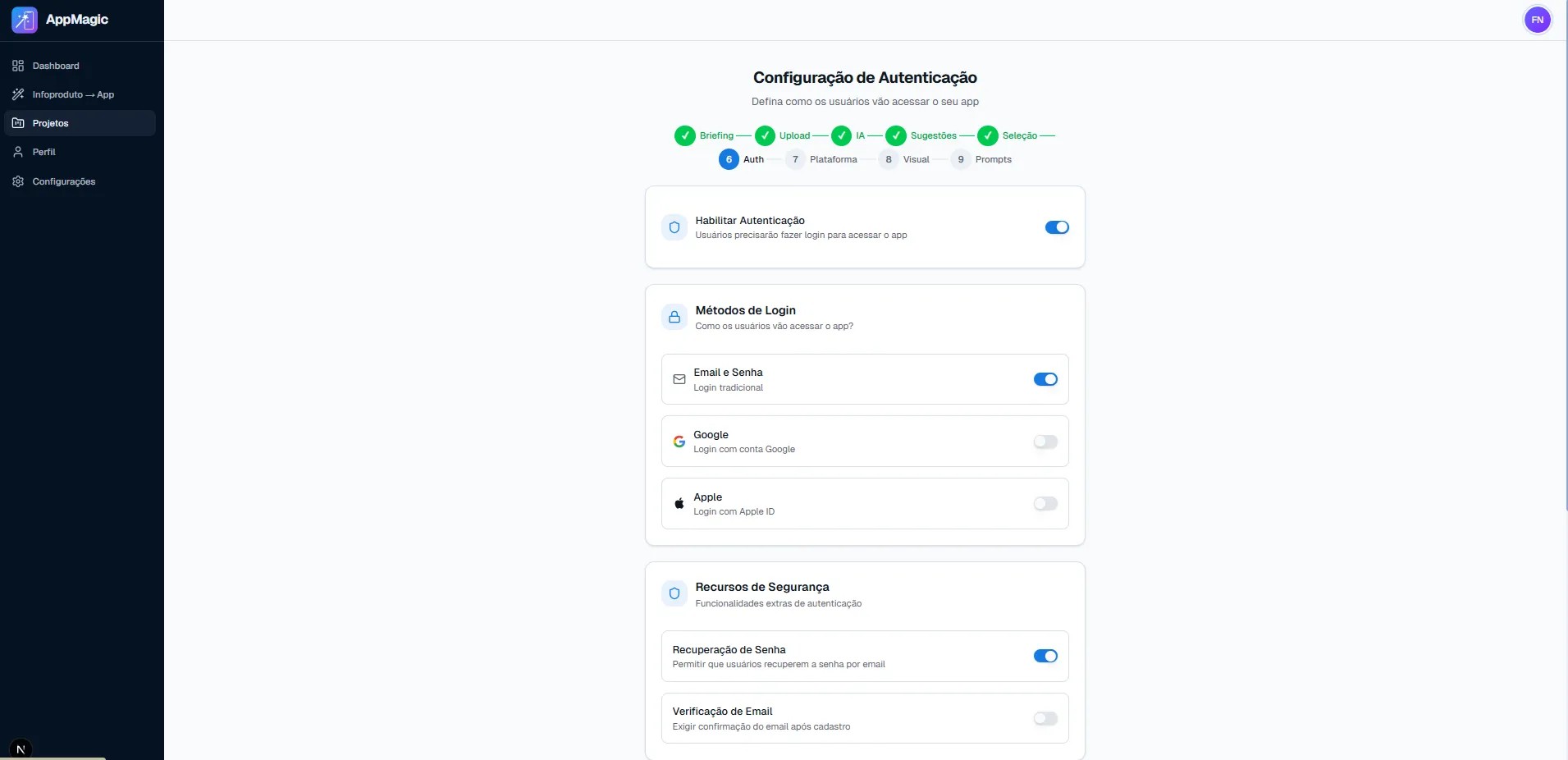Image resolution: width=1568 pixels, height=760 pixels.
Task: Enable the Verificação de Email toggle
Action: (x=1045, y=718)
